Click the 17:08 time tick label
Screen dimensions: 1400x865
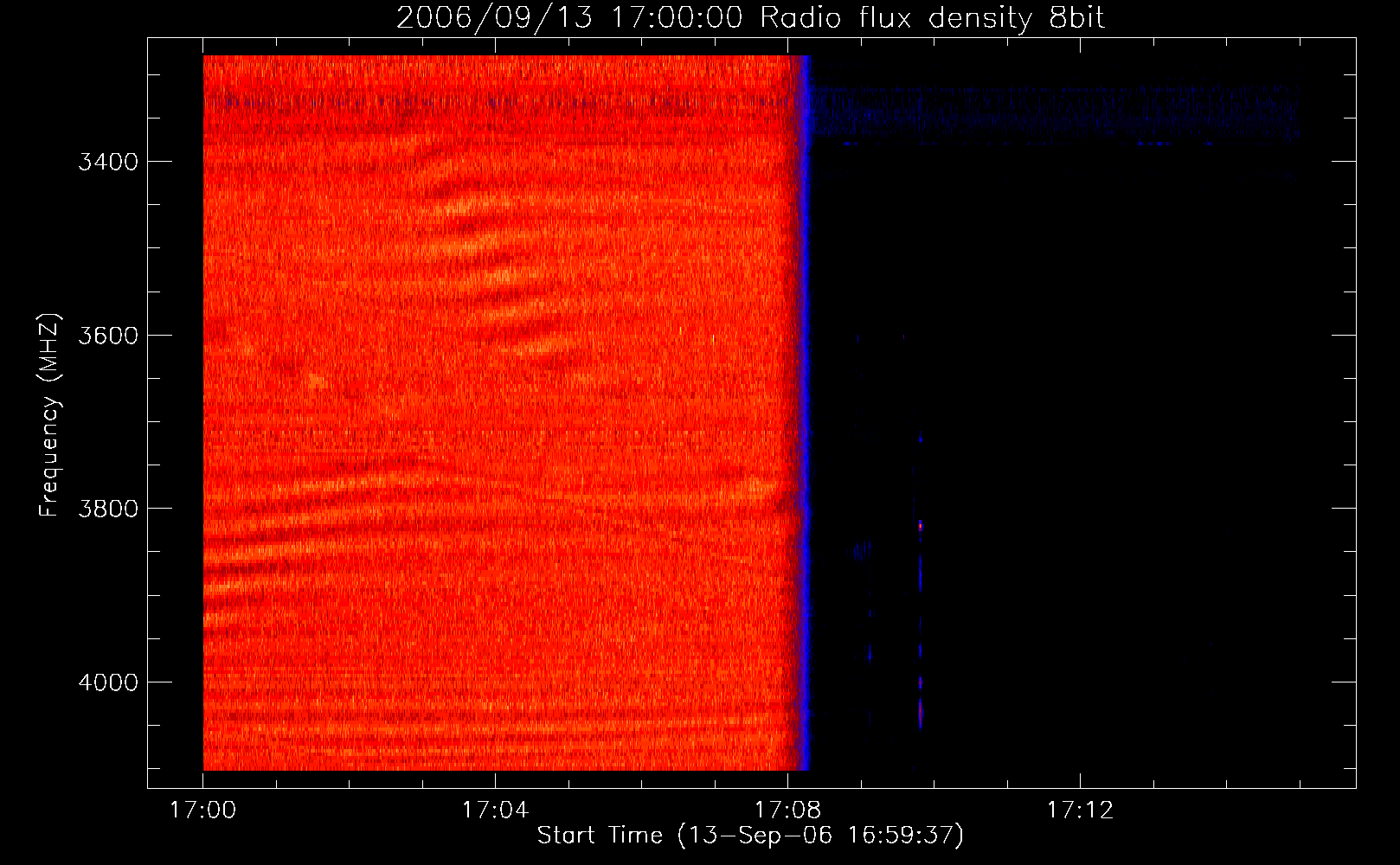[787, 811]
